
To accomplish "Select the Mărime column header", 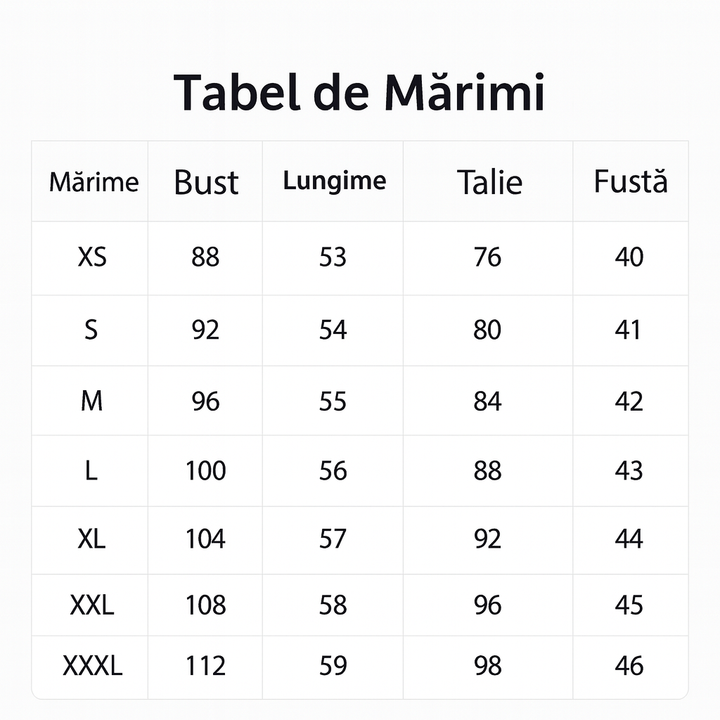I will point(93,182).
